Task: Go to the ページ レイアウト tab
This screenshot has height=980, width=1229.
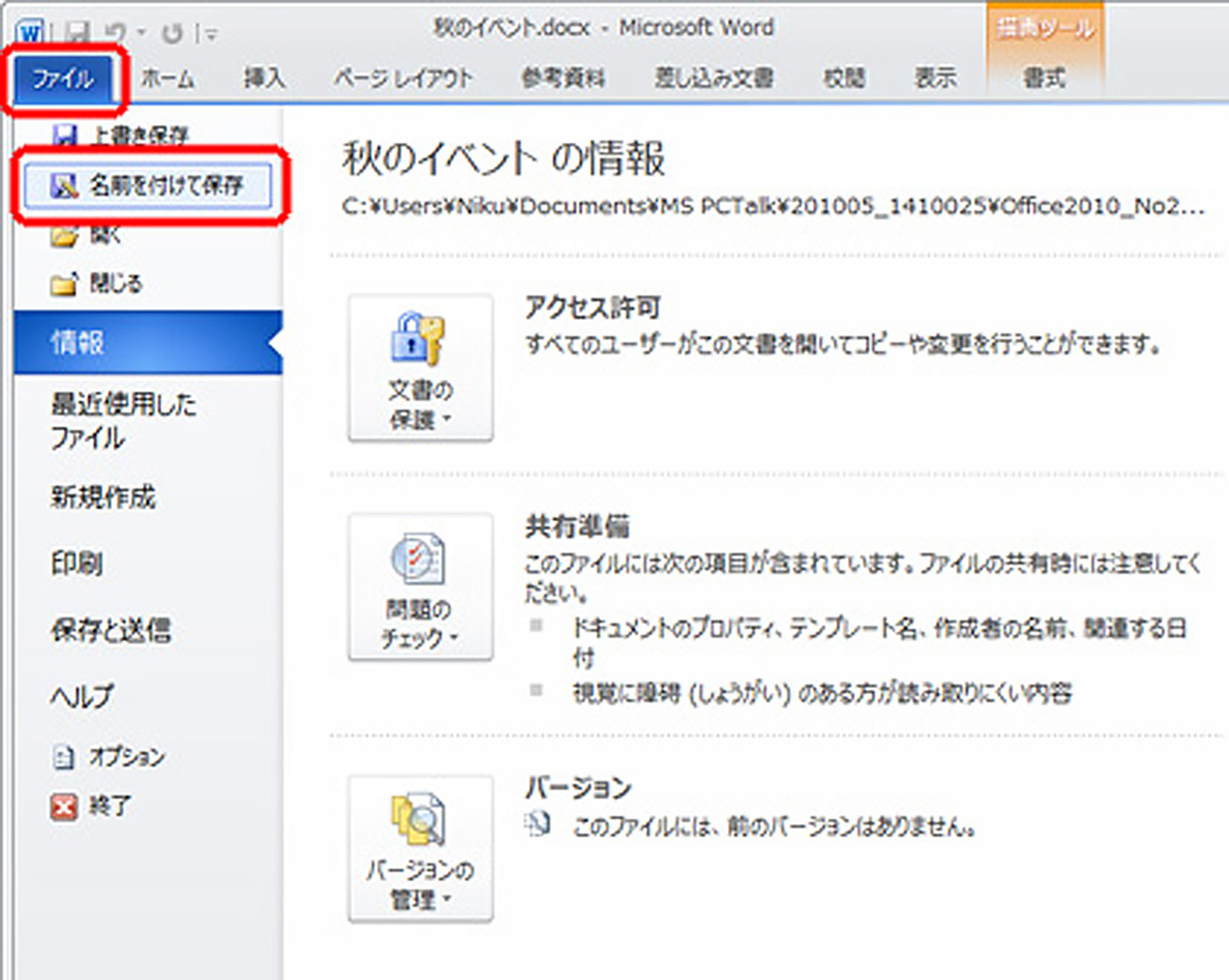Action: coord(402,78)
